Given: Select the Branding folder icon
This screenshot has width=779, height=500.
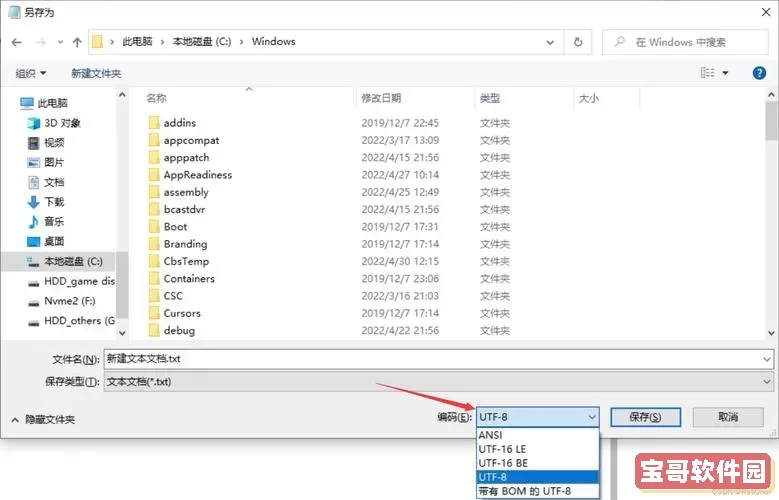Looking at the screenshot, I should [x=154, y=244].
